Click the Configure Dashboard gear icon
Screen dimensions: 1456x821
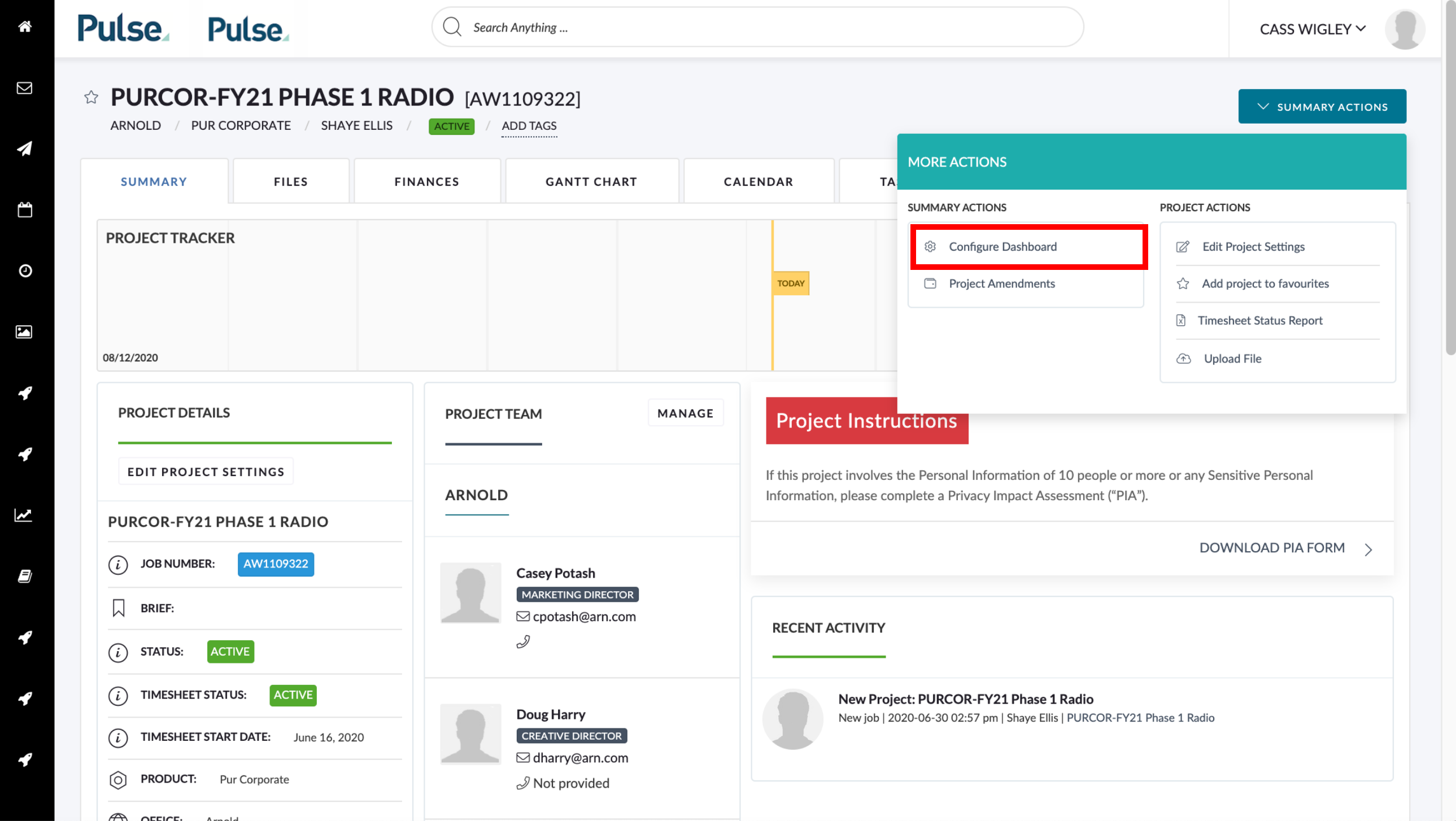pos(930,246)
